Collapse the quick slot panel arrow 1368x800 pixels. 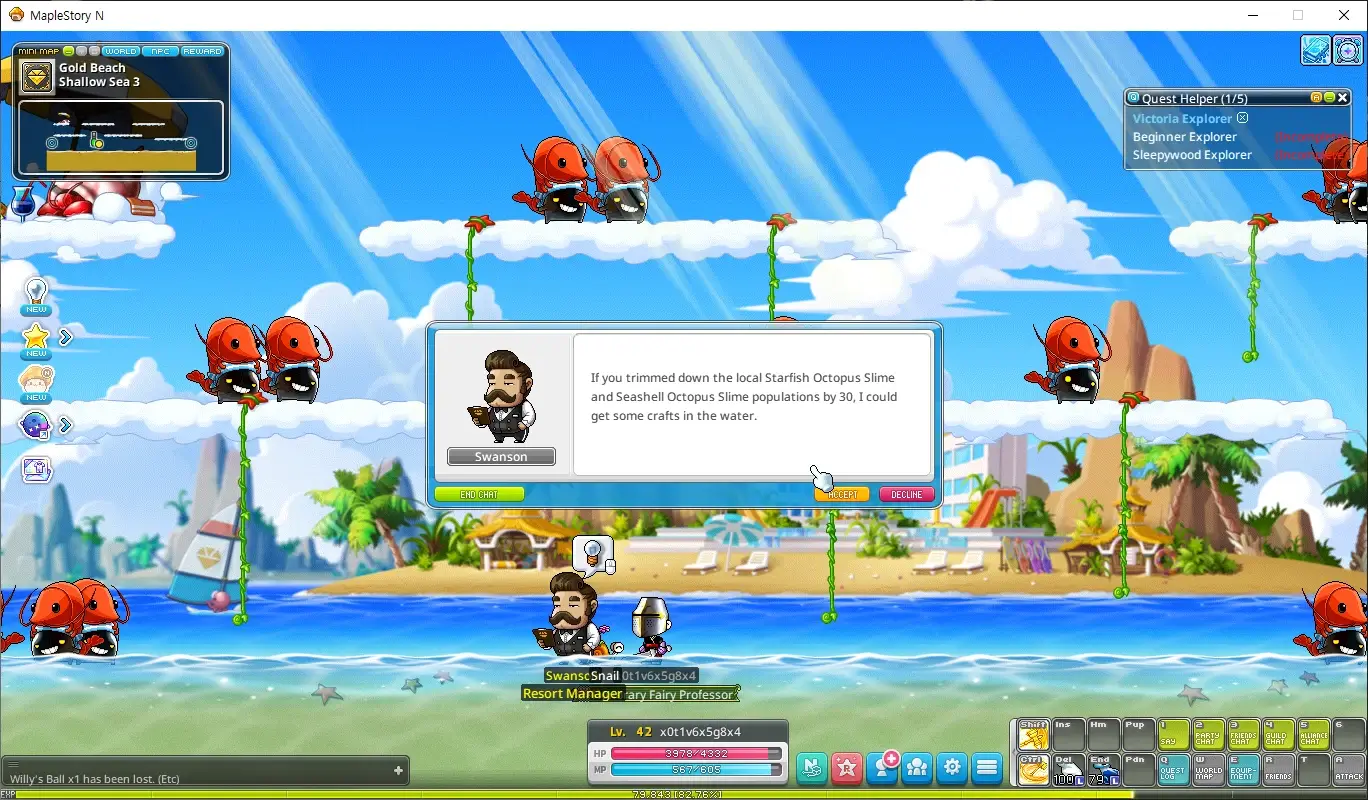point(1013,752)
